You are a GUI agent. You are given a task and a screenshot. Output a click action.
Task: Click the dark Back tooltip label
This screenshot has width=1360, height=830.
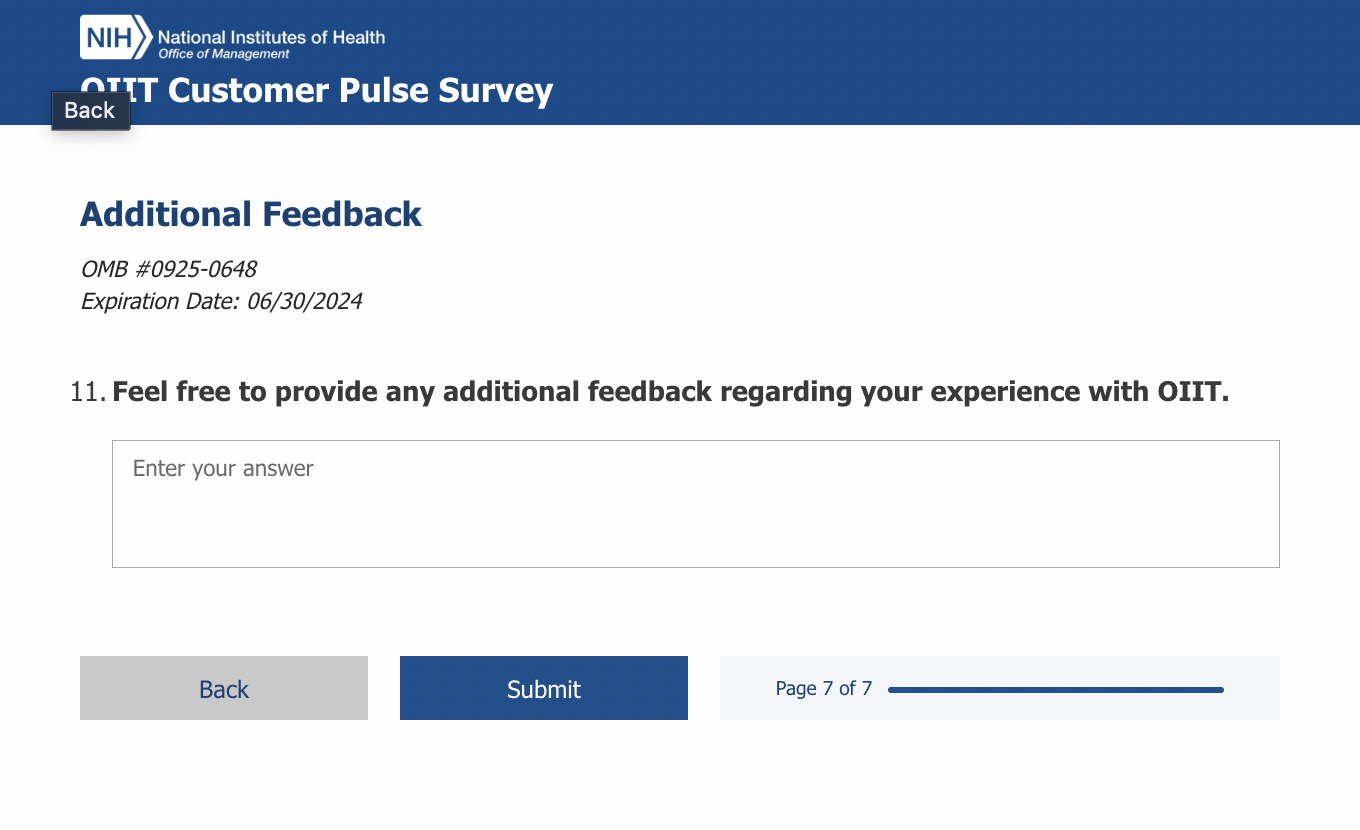[90, 110]
